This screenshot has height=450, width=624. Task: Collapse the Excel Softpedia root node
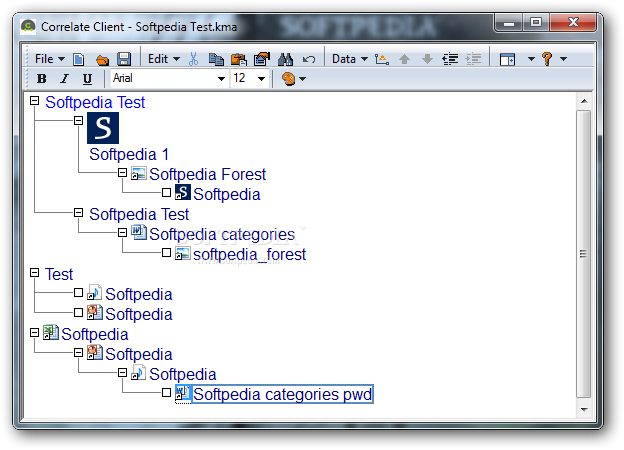(x=35, y=333)
